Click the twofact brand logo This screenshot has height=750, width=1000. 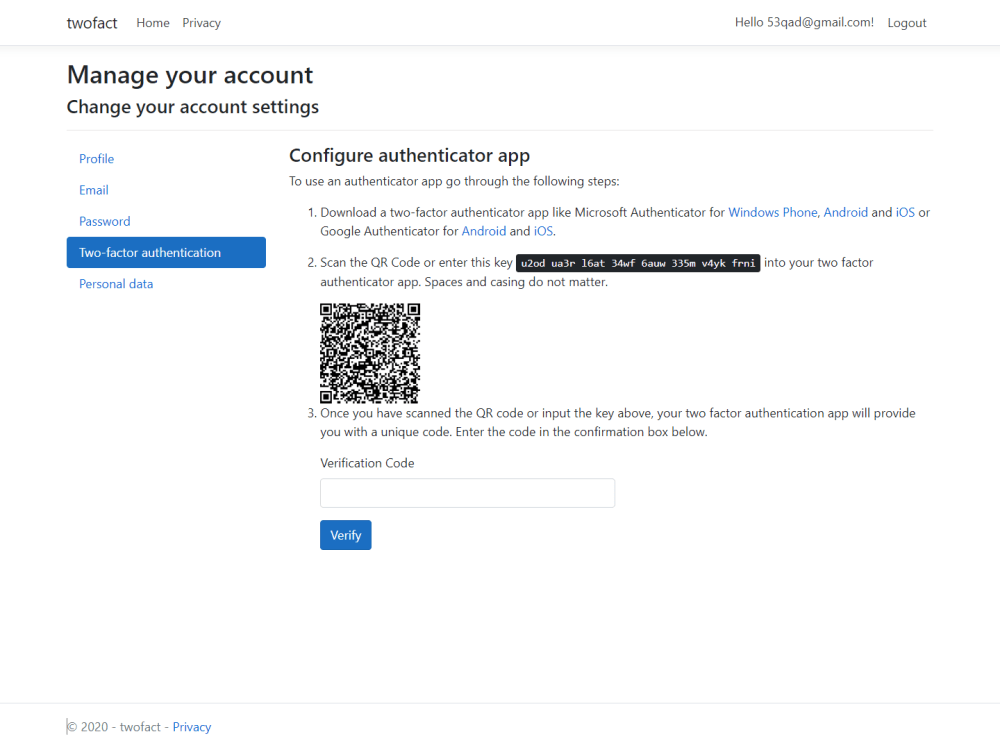click(92, 22)
